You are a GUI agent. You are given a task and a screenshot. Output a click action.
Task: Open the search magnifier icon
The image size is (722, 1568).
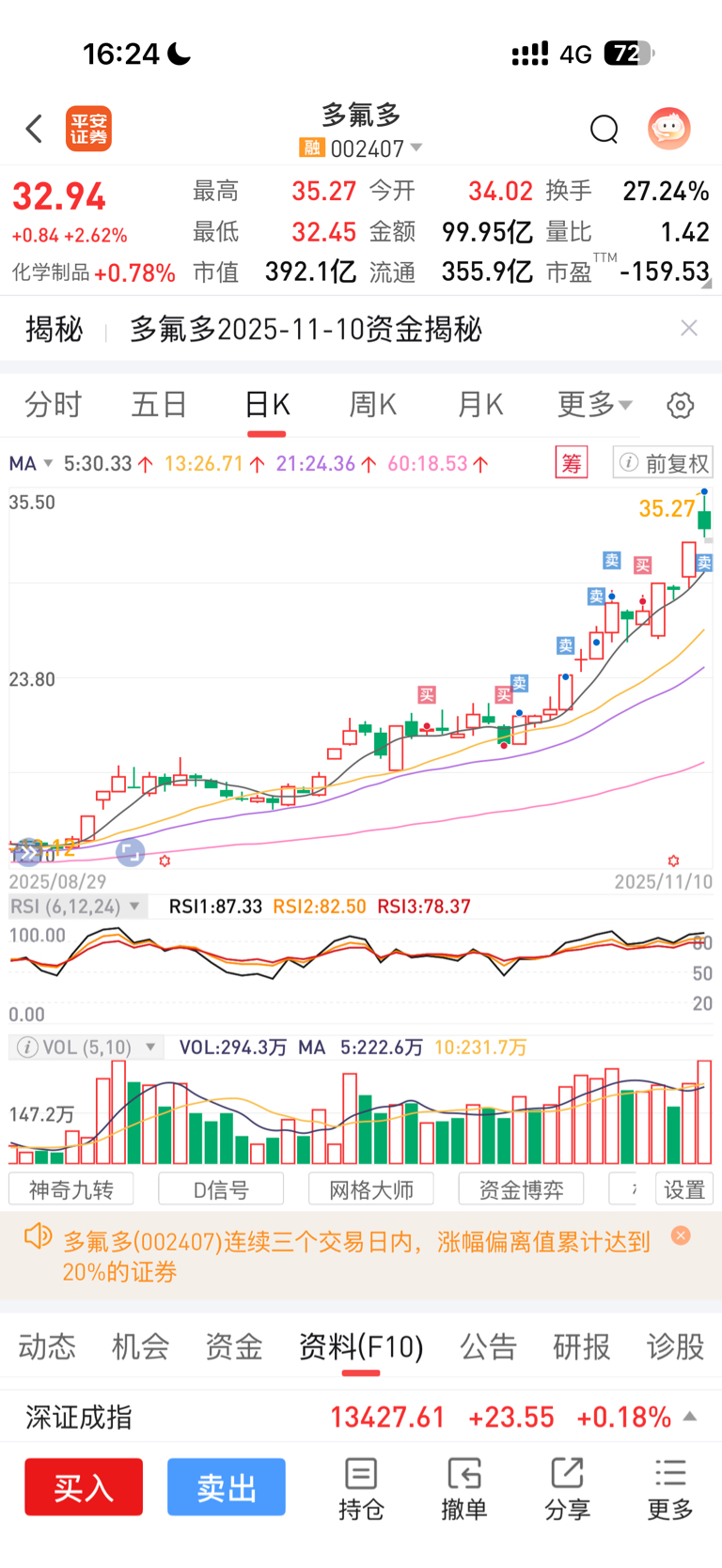604,130
